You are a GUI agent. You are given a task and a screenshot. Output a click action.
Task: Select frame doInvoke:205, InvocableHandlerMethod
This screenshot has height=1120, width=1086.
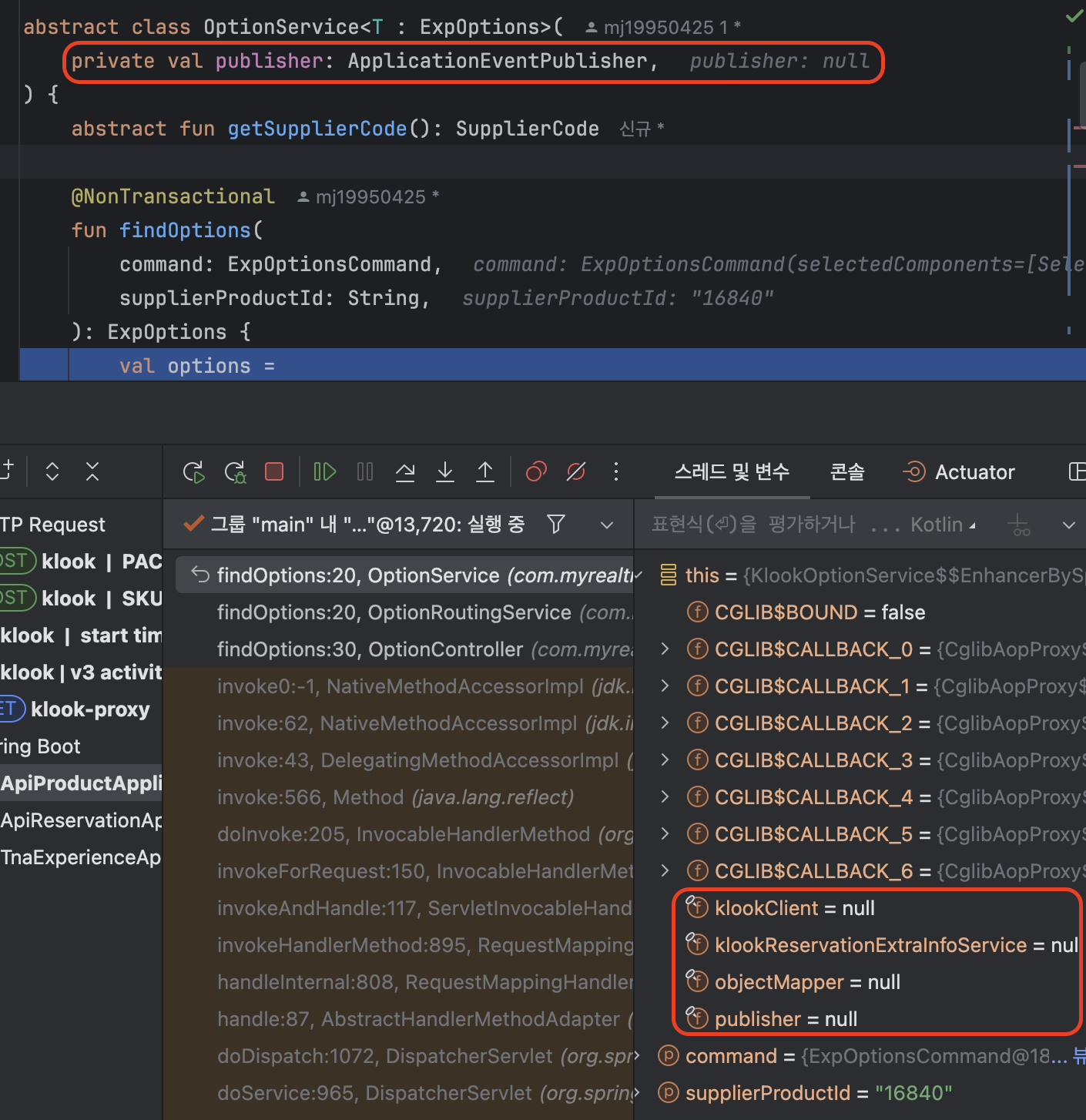[x=399, y=834]
